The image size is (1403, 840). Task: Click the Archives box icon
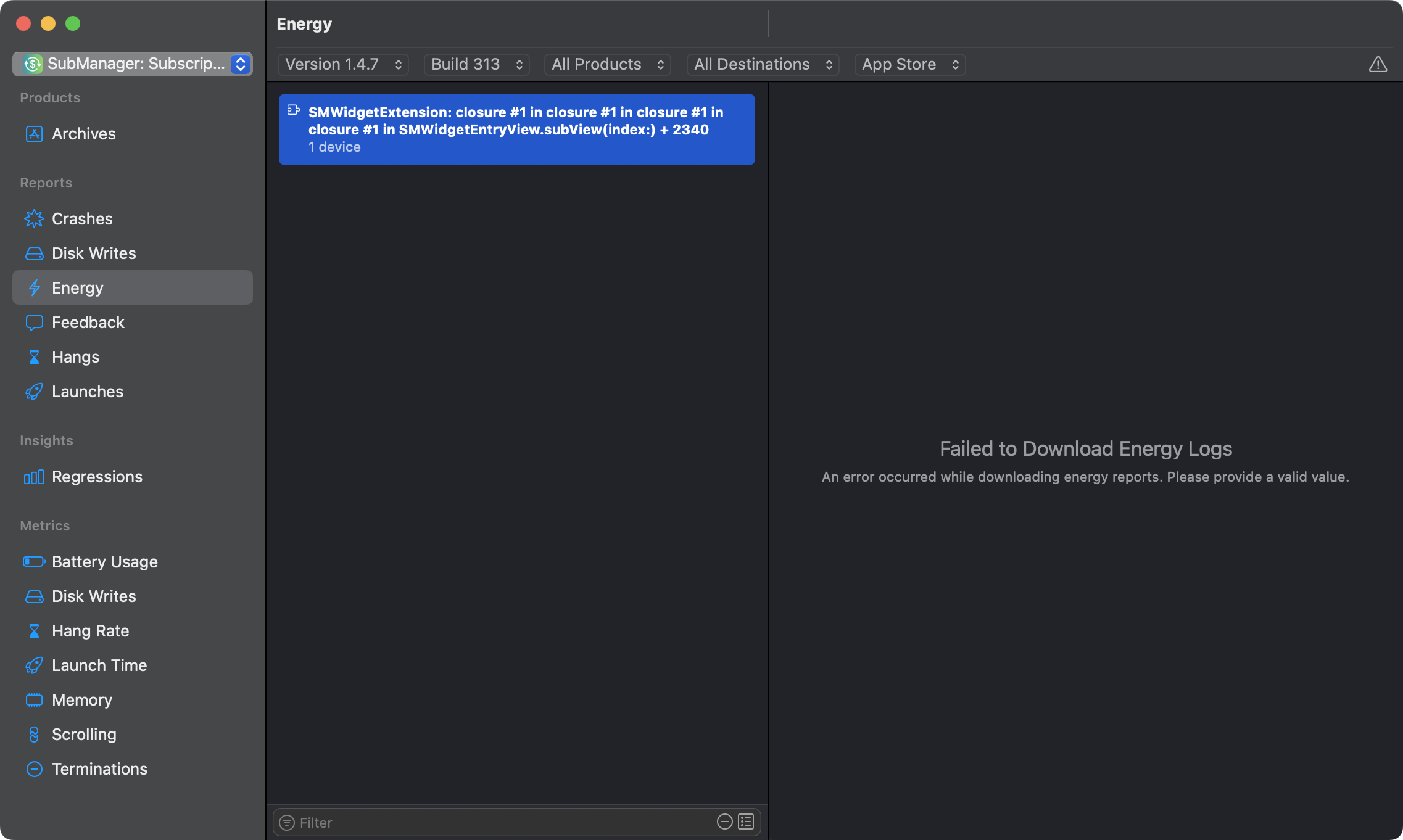pyautogui.click(x=34, y=134)
